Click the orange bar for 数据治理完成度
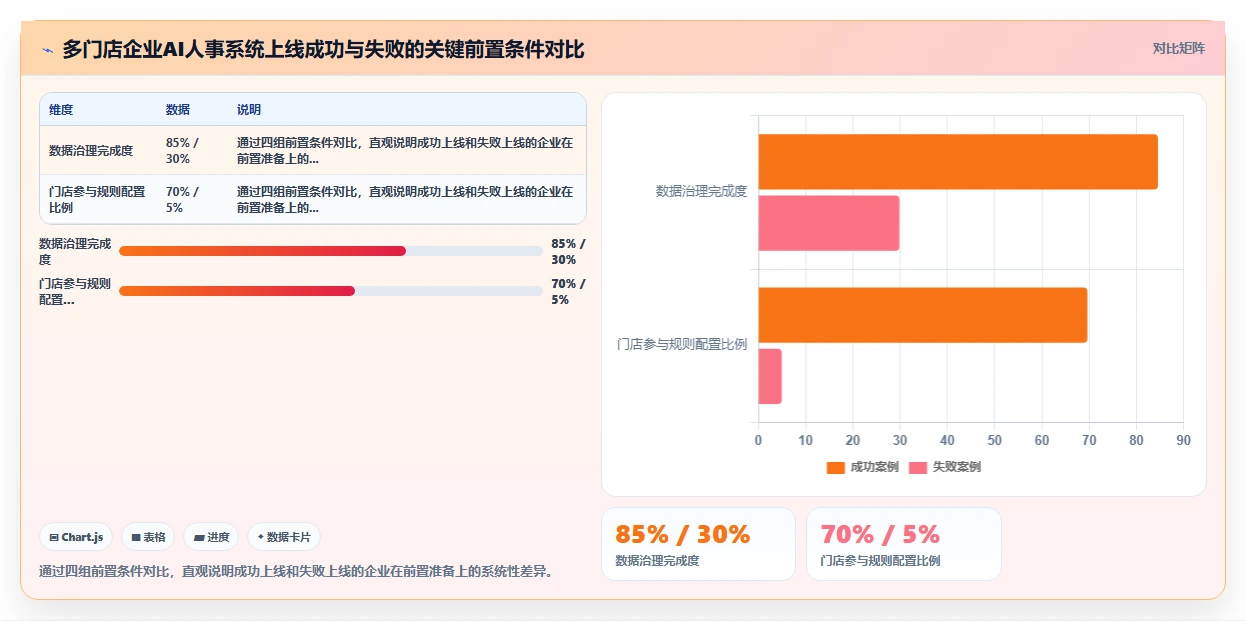The height and width of the screenshot is (621, 1246). [958, 162]
